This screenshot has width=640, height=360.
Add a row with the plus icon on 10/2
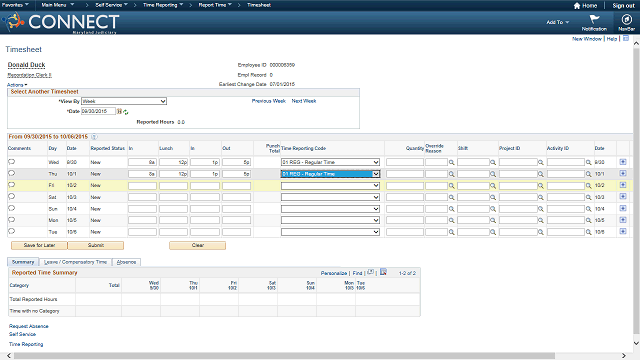[x=622, y=185]
